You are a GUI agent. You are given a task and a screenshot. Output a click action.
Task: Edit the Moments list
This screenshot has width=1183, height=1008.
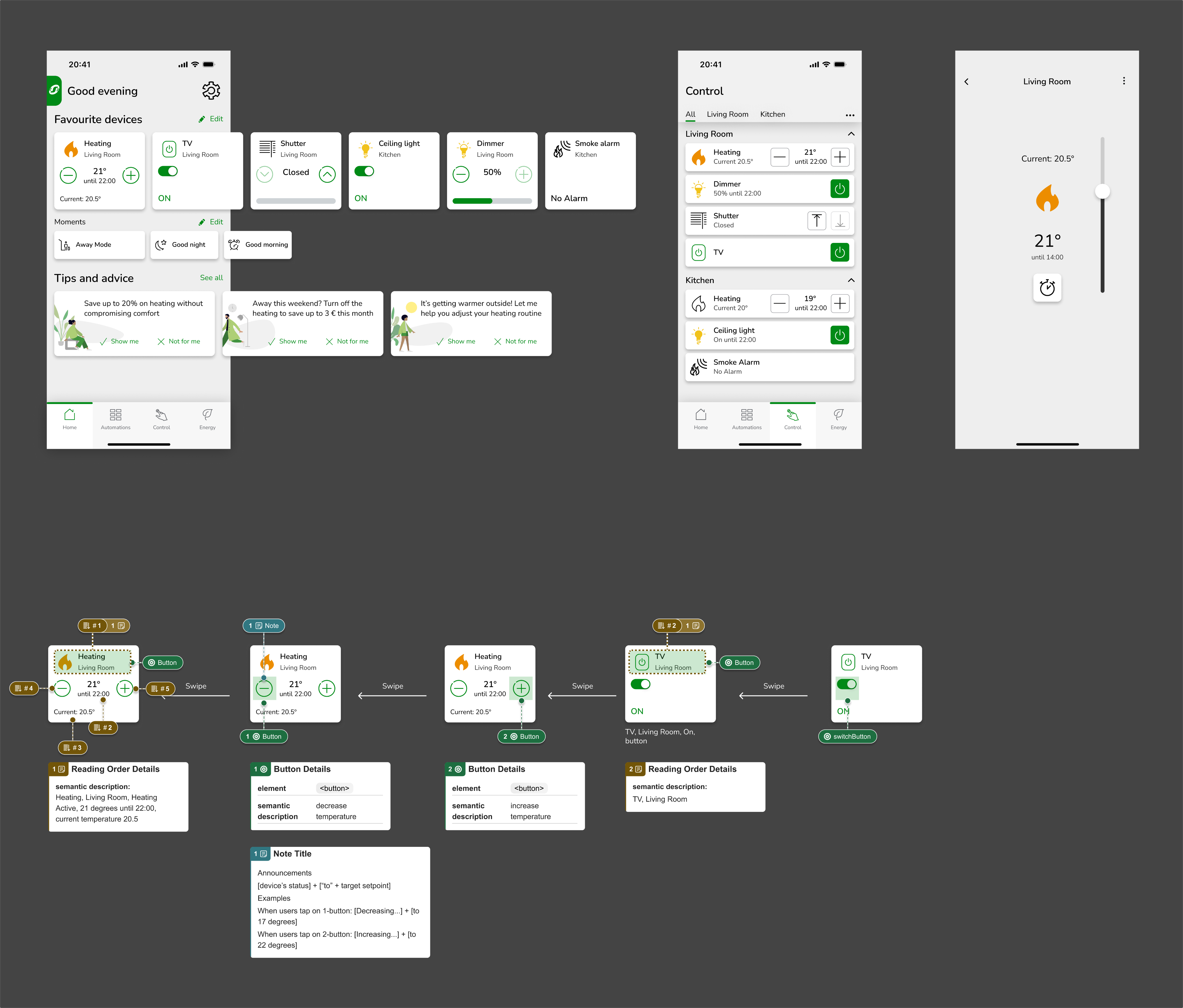coord(211,222)
